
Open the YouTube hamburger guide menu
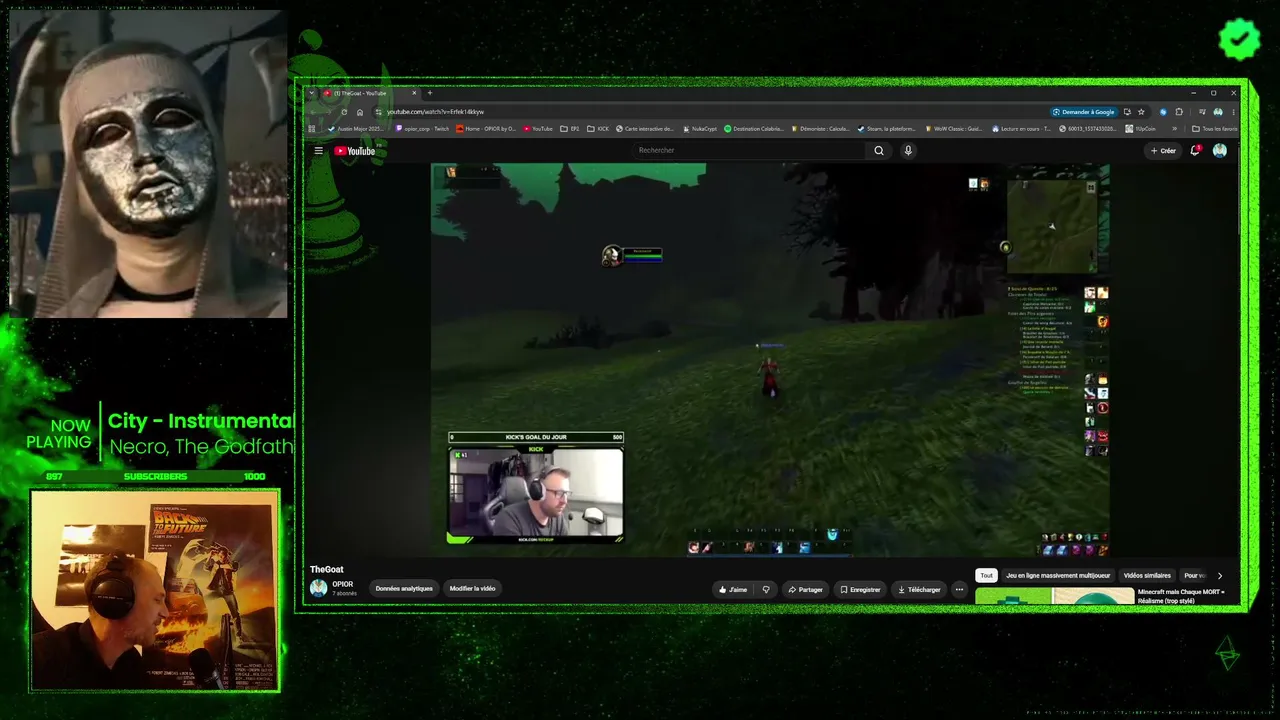click(x=318, y=151)
